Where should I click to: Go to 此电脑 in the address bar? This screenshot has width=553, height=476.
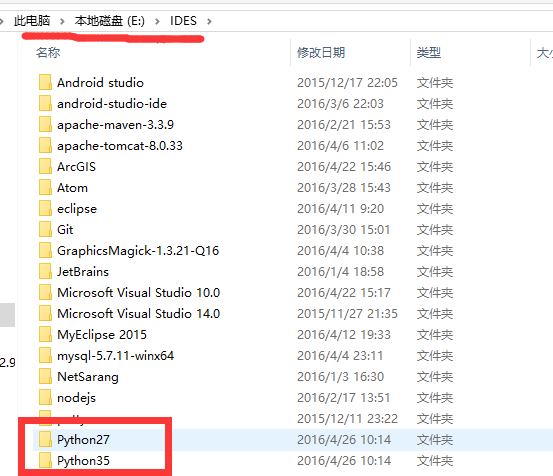point(32,21)
